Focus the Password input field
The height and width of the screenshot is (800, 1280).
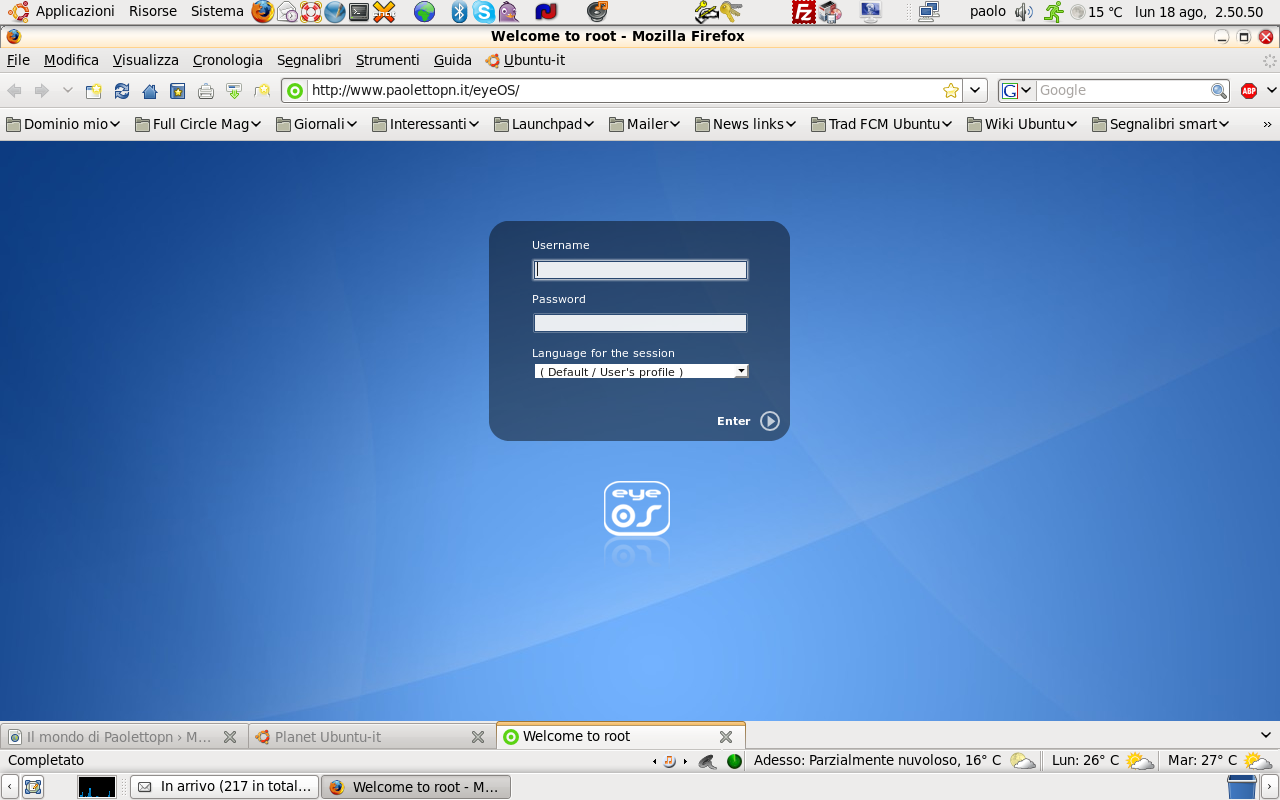(x=640, y=323)
